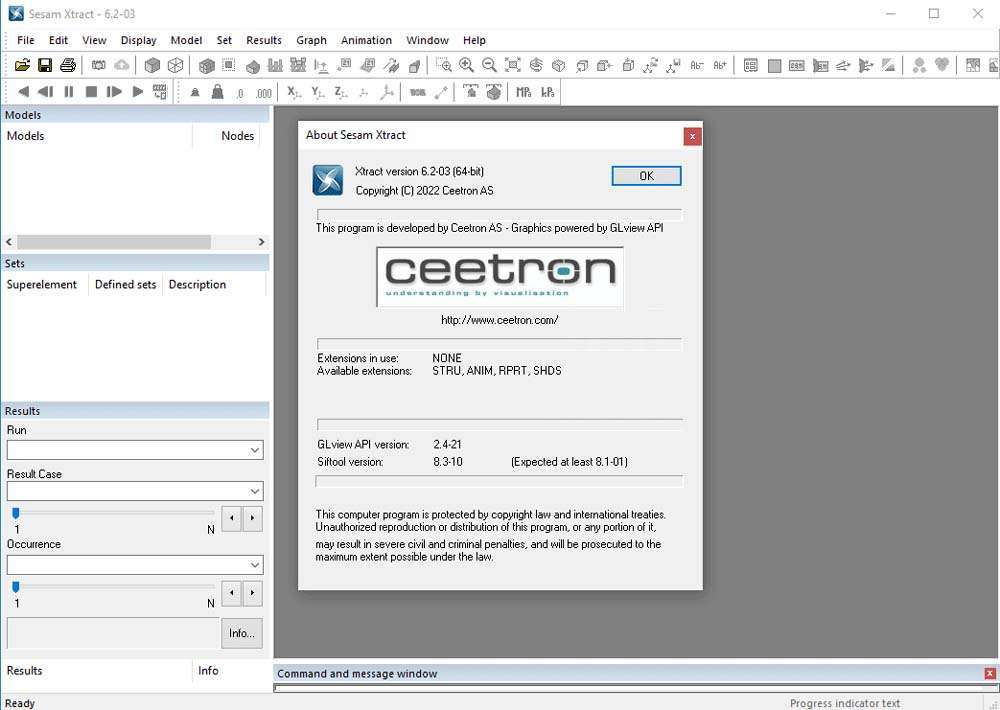The width and height of the screenshot is (1000, 710).
Task: Click the play backward animation button
Action: pos(23,92)
